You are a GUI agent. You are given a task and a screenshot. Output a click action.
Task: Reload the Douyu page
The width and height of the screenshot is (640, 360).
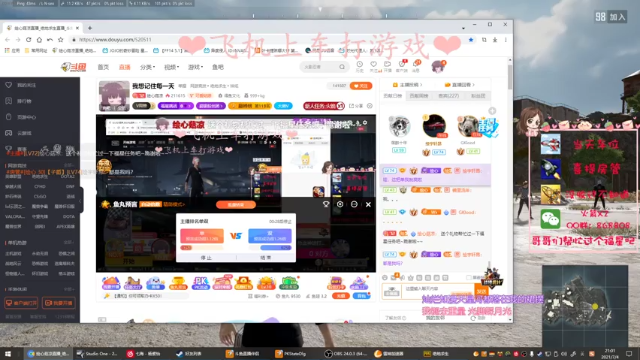pyautogui.click(x=28, y=40)
